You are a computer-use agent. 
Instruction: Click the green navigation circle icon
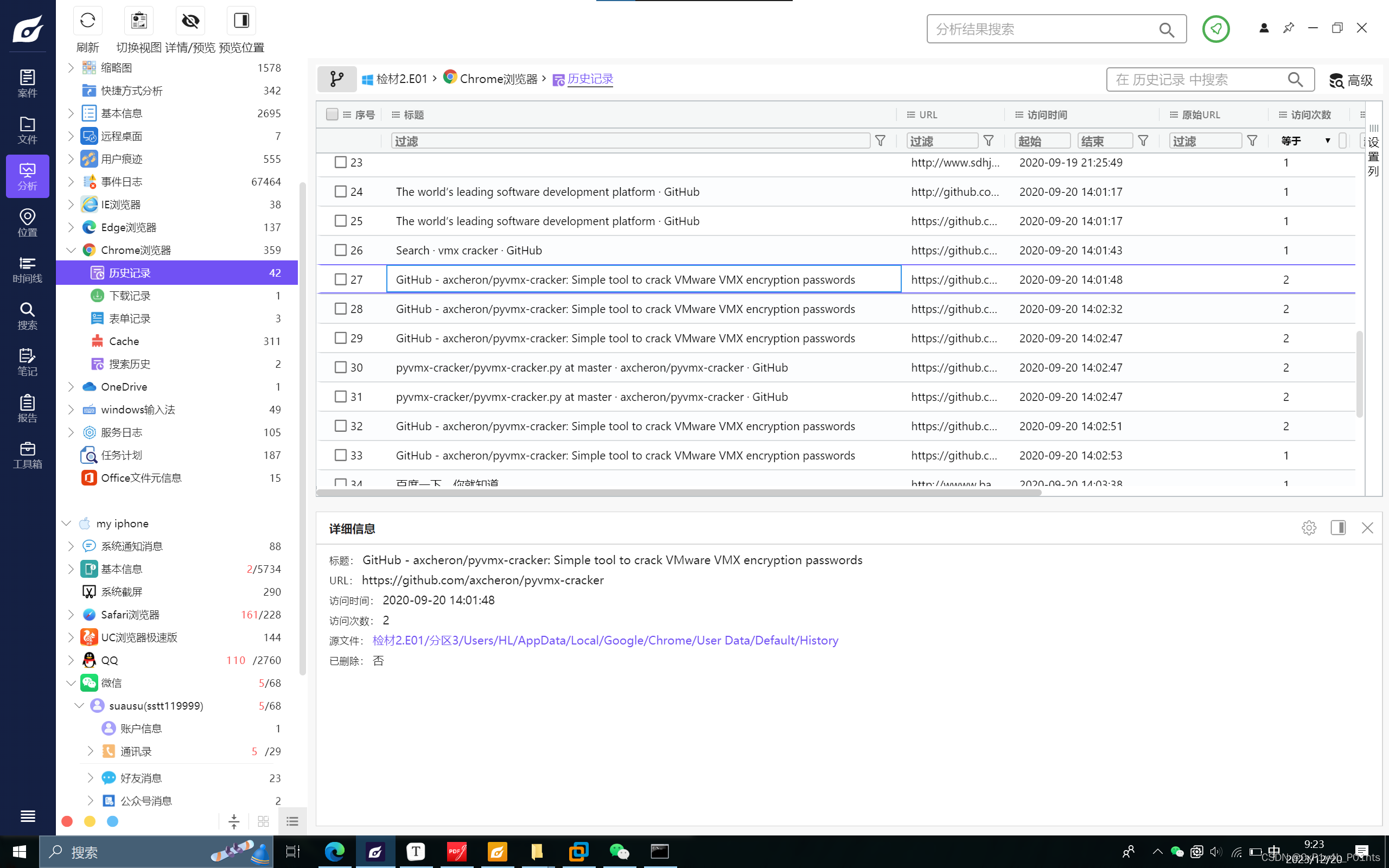point(1216,29)
